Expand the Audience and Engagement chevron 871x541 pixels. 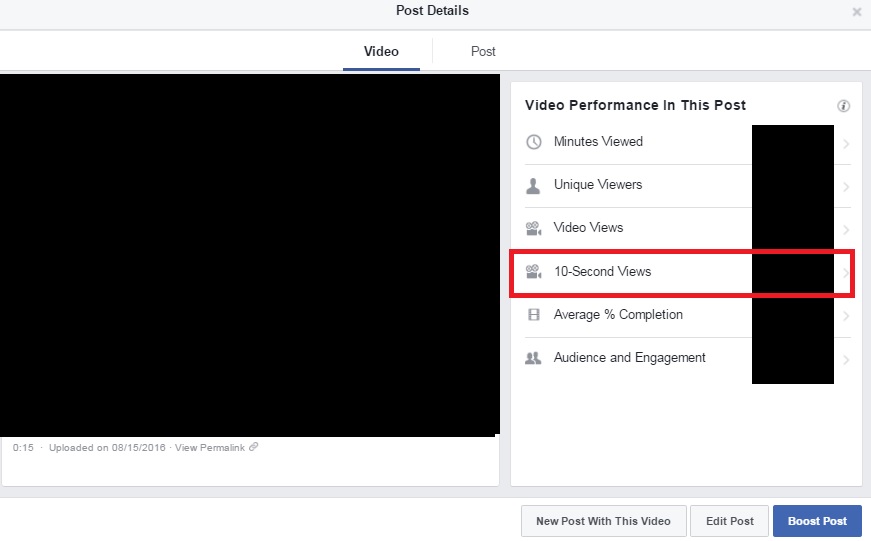pos(846,359)
